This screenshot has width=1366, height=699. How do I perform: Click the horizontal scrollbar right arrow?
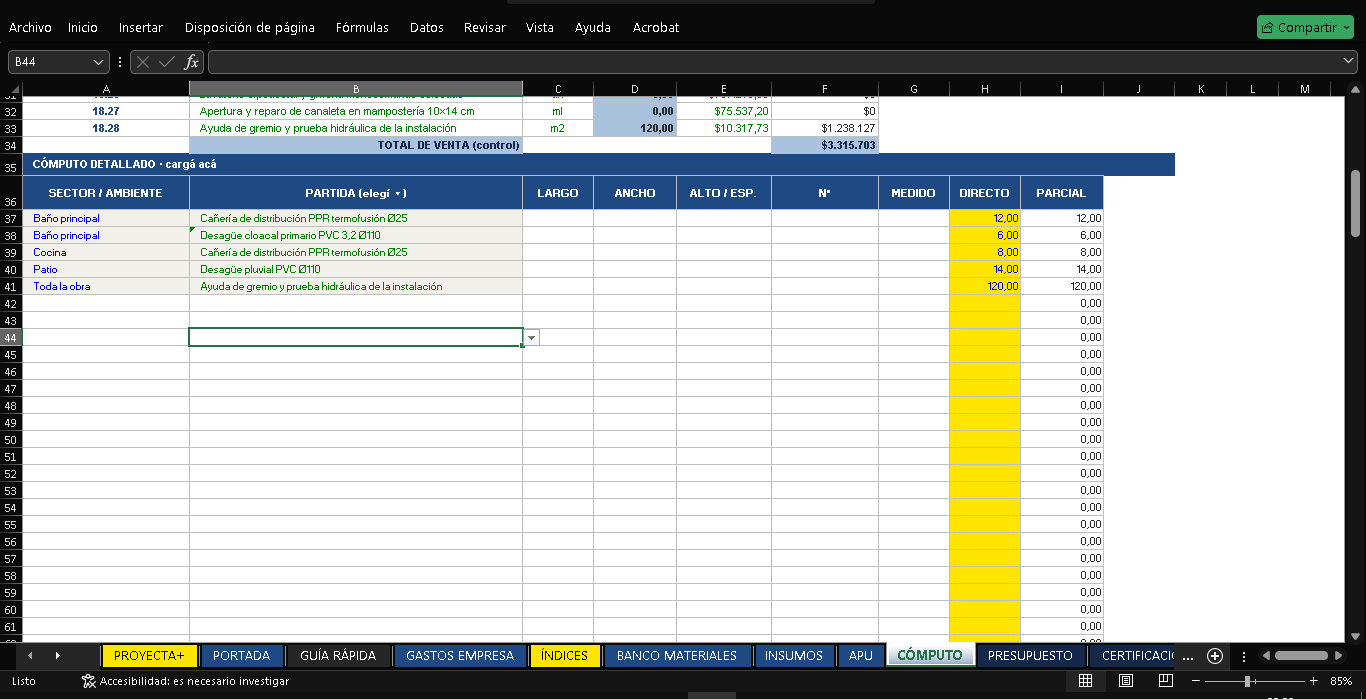[x=1339, y=656]
